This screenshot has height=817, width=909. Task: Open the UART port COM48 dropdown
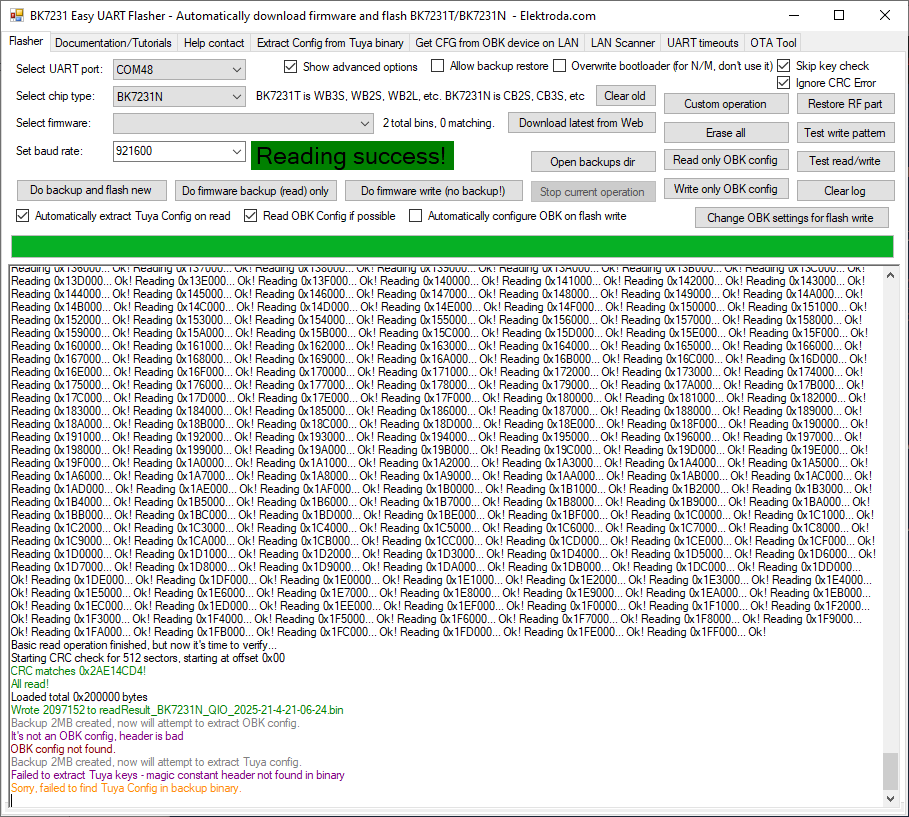[x=179, y=70]
